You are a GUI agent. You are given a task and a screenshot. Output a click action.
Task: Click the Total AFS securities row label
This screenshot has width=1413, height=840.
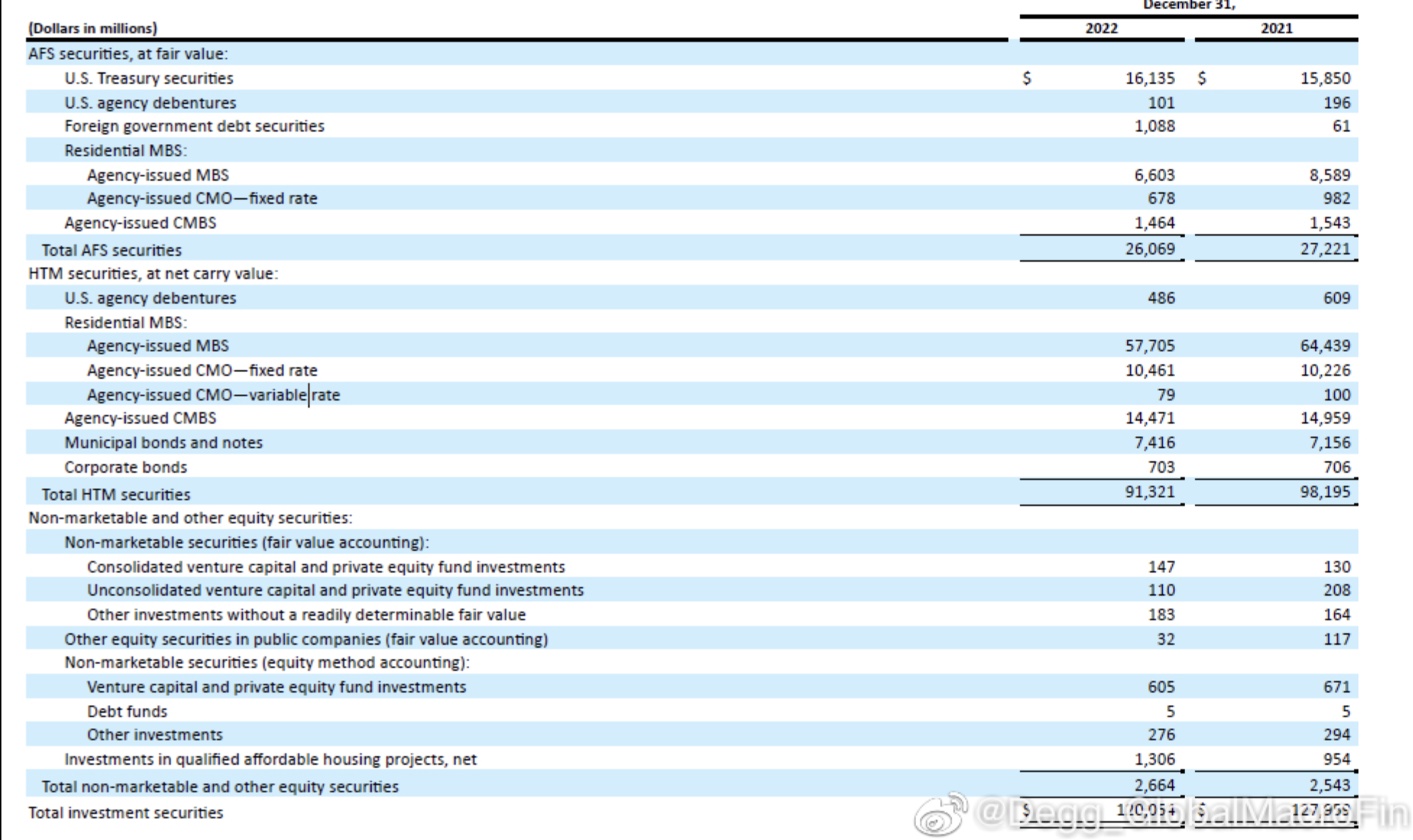pos(111,250)
